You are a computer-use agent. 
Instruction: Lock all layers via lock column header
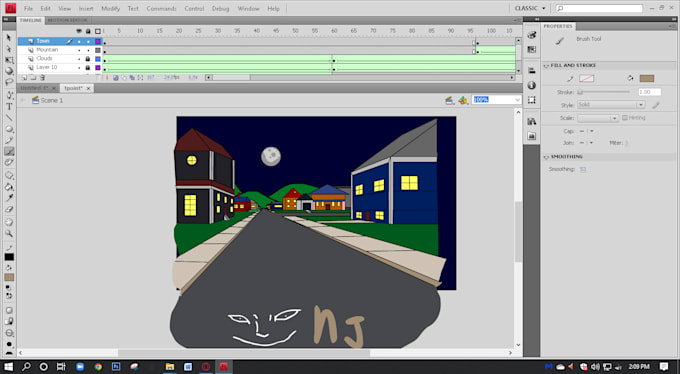[88, 31]
